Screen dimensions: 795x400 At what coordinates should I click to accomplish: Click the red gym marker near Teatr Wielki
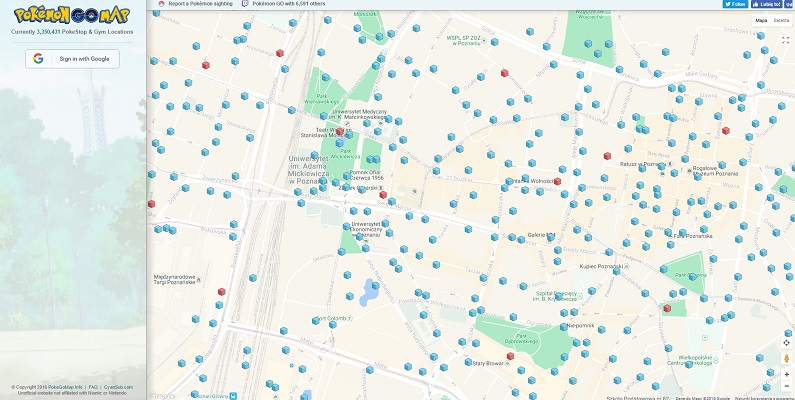[340, 131]
